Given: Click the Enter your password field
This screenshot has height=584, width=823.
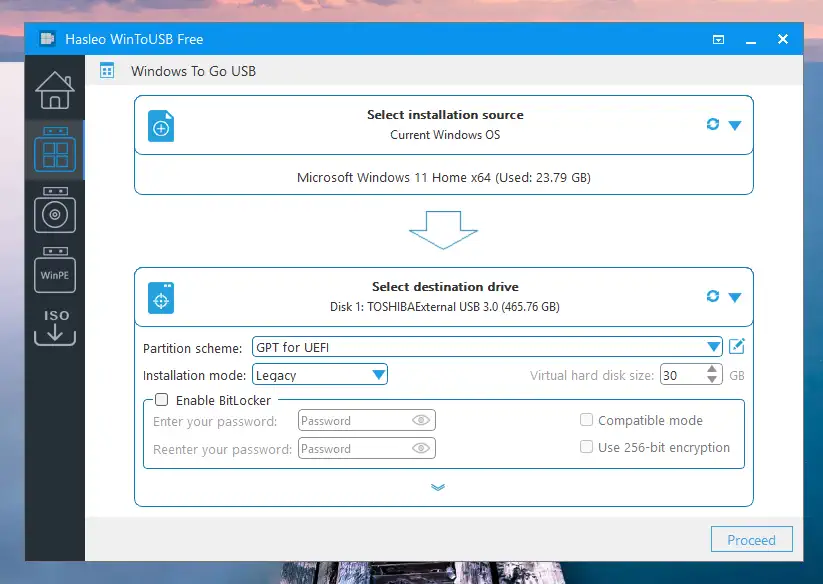Looking at the screenshot, I should (x=366, y=420).
